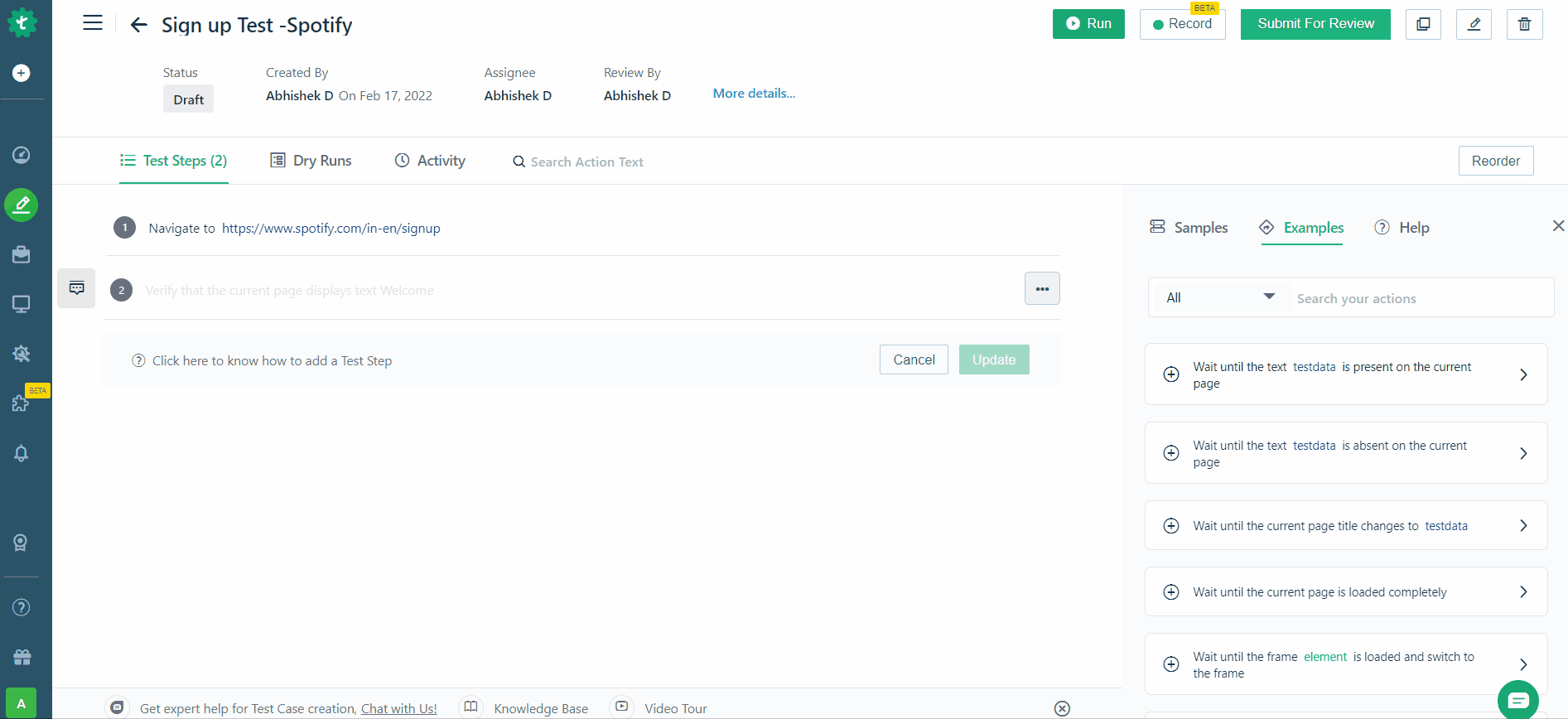Edit the test case with pencil icon
The image size is (1568, 719).
coord(1474,24)
